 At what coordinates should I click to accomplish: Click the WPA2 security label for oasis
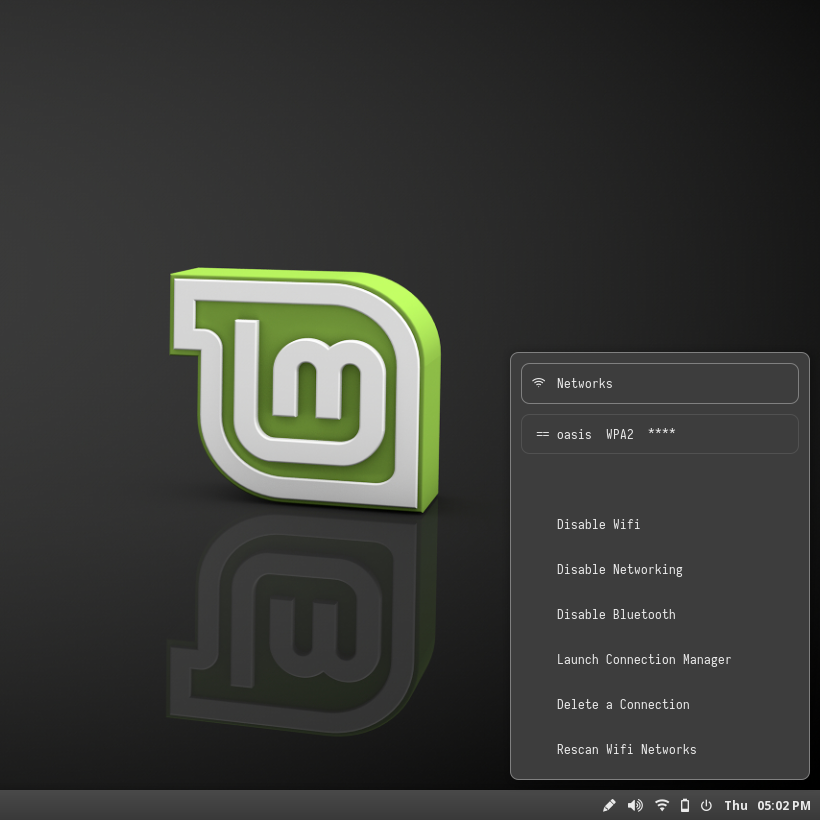(620, 434)
